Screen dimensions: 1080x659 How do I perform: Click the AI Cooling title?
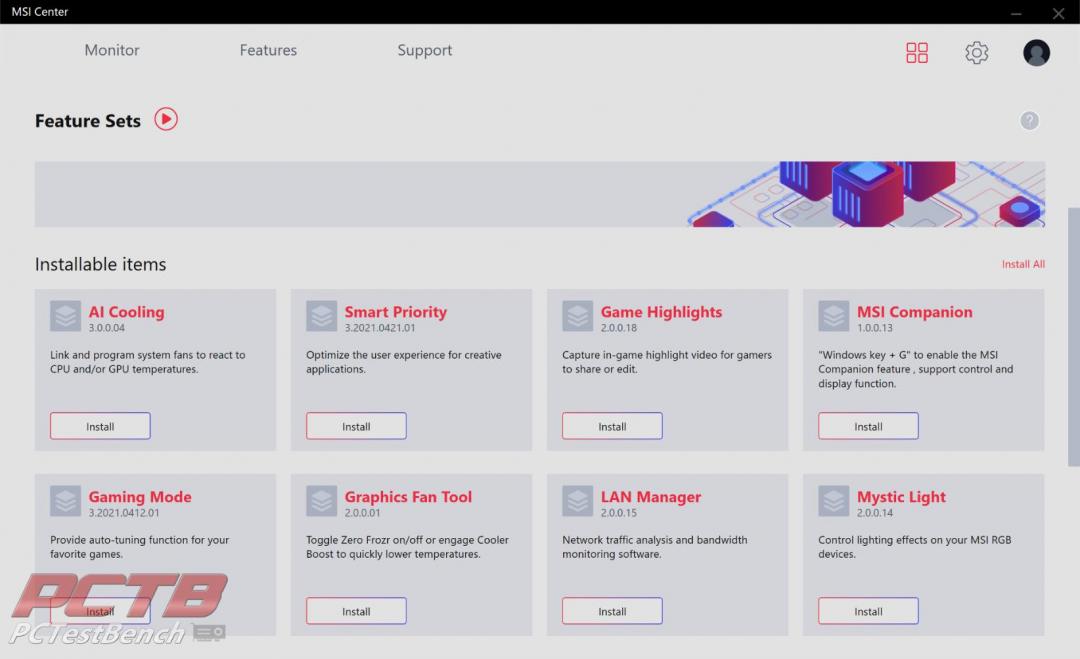point(126,312)
